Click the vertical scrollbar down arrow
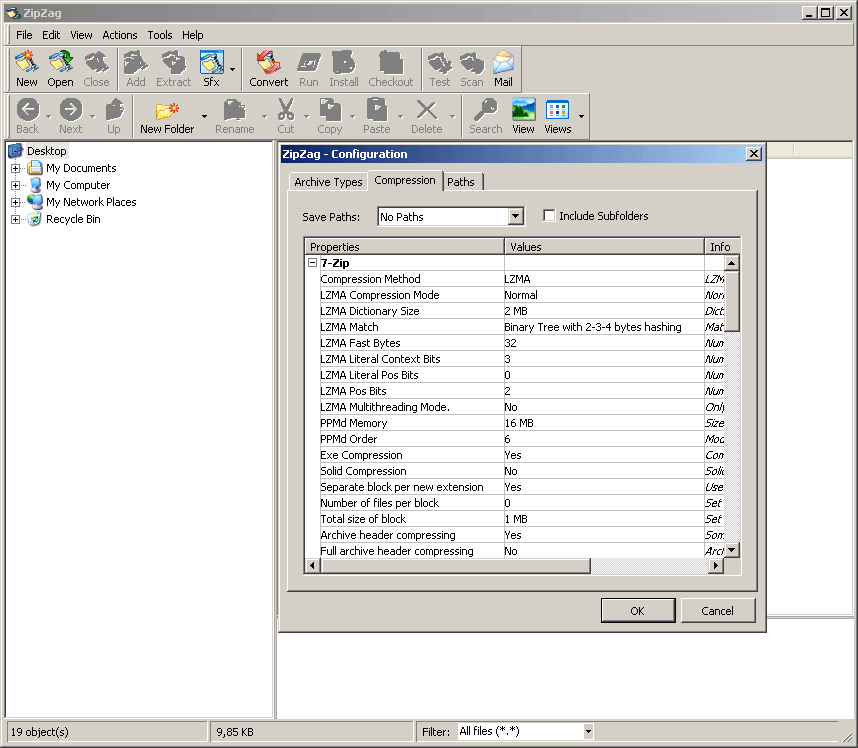 tap(732, 550)
